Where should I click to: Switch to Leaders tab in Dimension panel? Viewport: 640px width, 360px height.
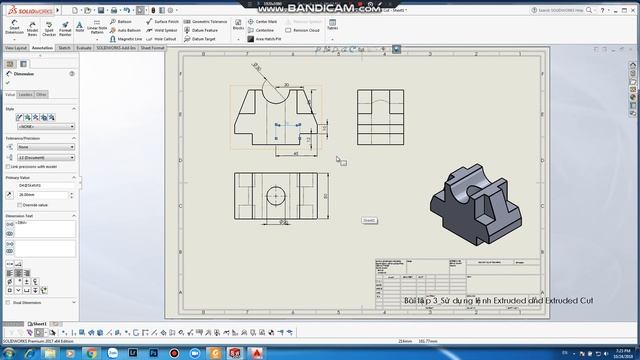(x=25, y=95)
